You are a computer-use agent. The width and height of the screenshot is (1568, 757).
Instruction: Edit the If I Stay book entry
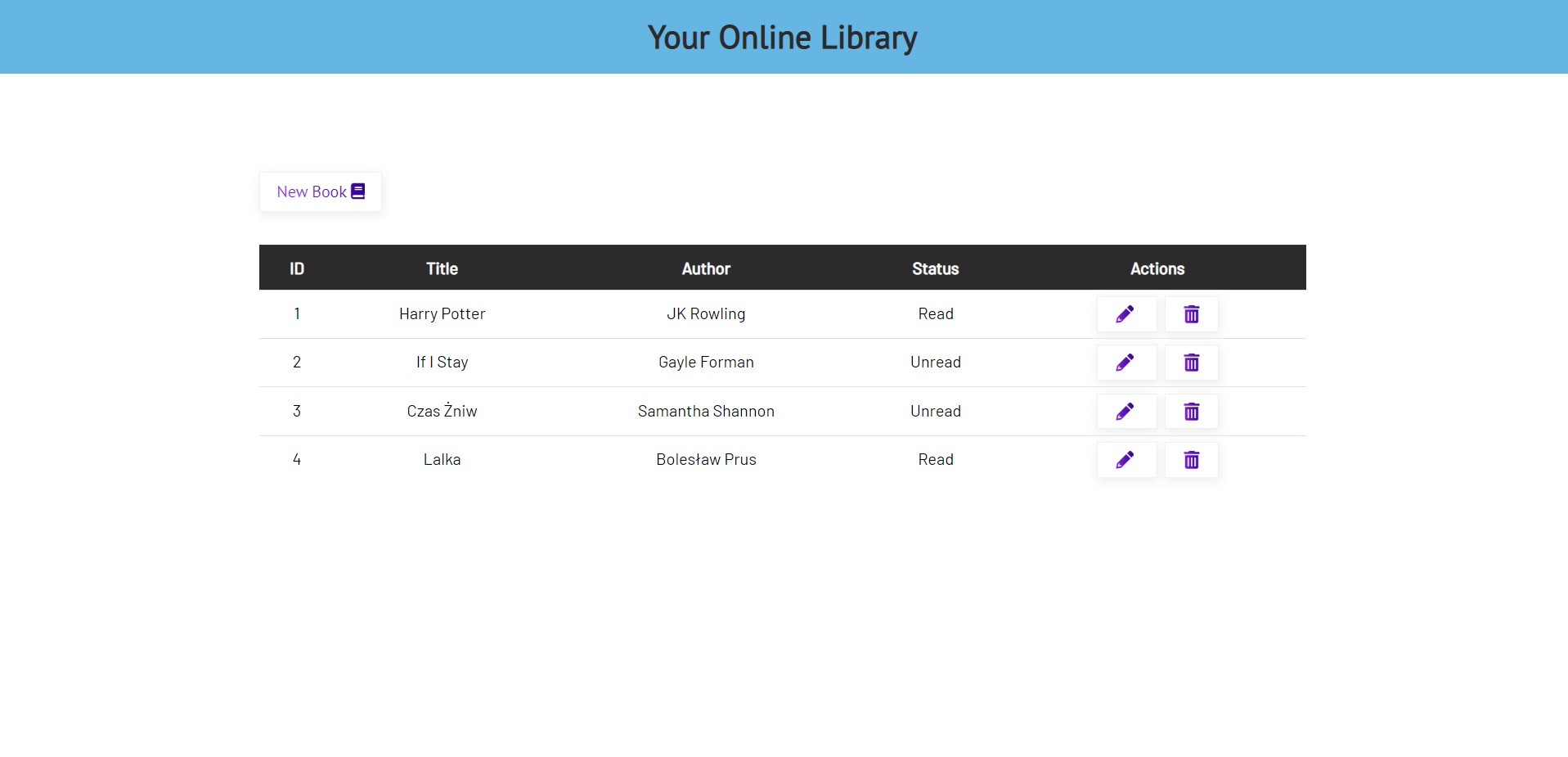(x=1126, y=363)
